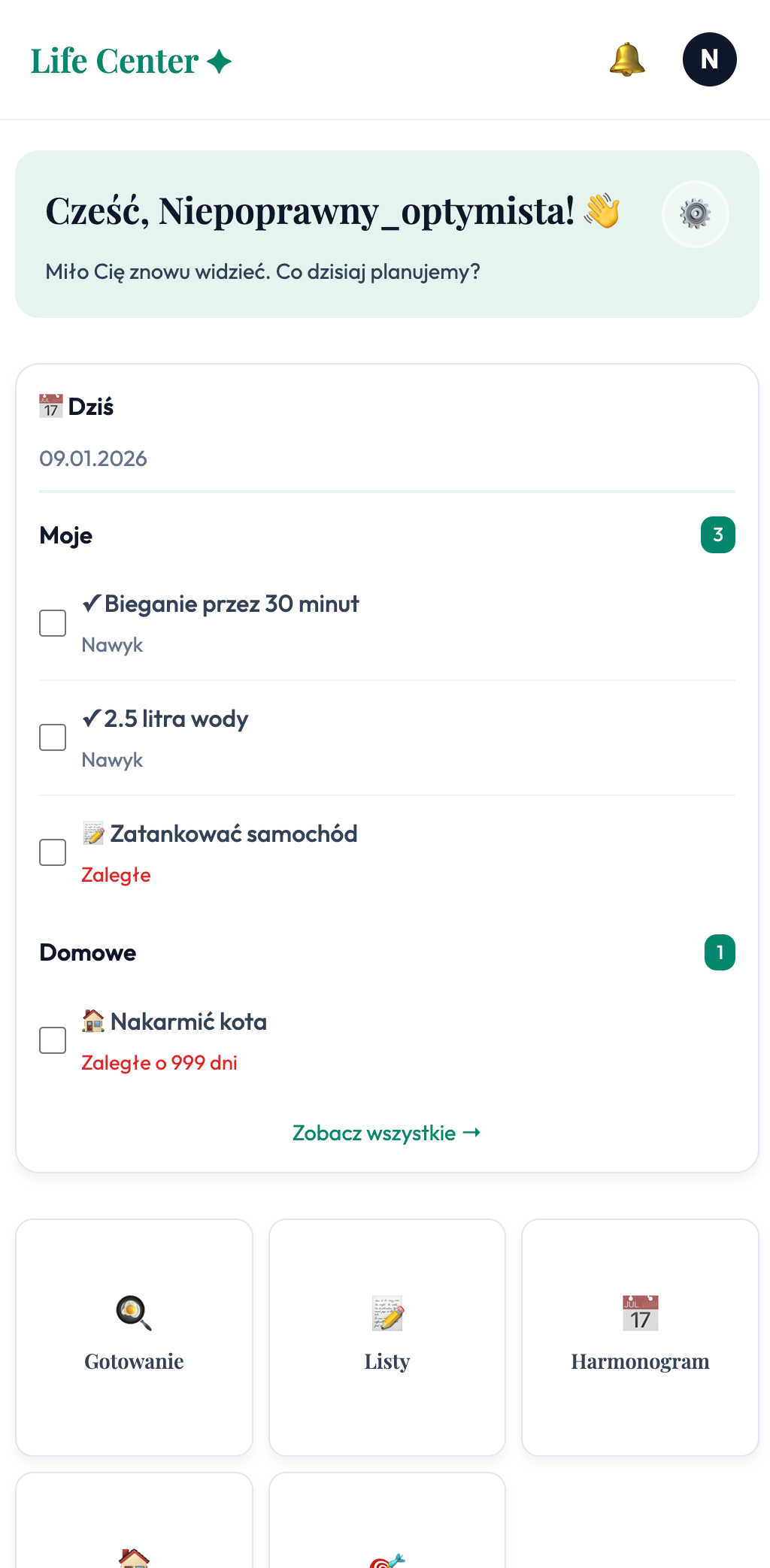Open the settings gear in the greeting banner
The height and width of the screenshot is (1568, 770).
(695, 213)
